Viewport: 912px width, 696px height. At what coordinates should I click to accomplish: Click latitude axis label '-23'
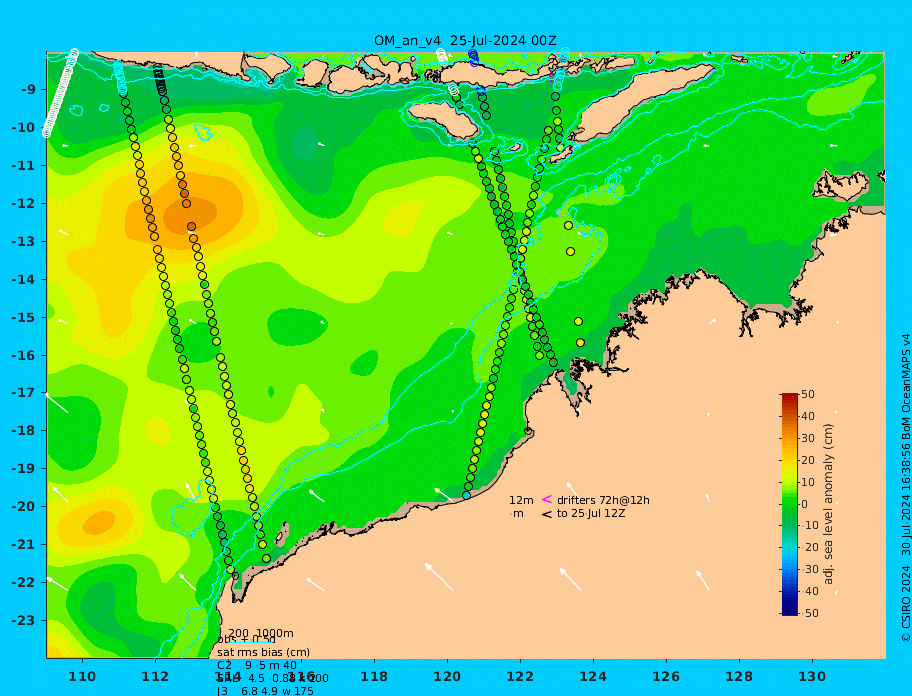click(x=24, y=620)
